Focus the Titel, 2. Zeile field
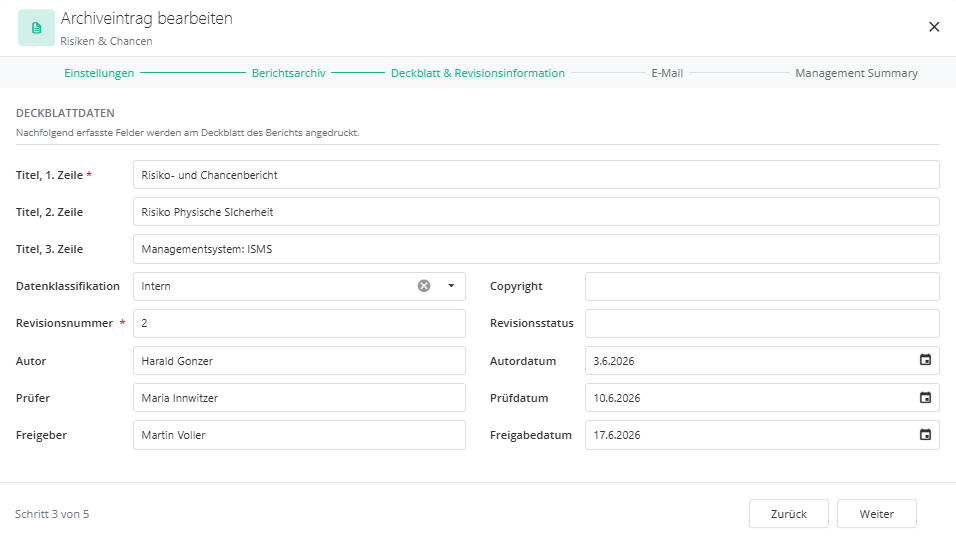 pos(536,212)
